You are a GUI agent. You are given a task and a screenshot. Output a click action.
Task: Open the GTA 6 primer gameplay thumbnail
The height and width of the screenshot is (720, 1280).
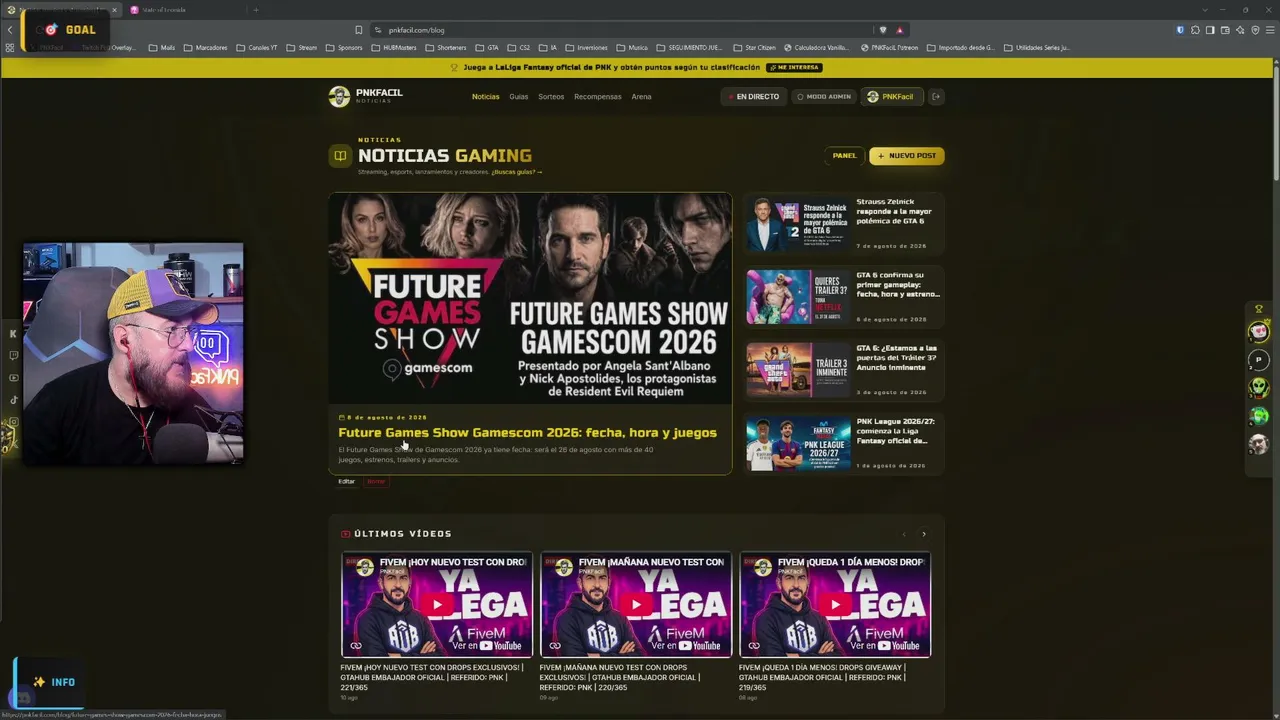[798, 297]
